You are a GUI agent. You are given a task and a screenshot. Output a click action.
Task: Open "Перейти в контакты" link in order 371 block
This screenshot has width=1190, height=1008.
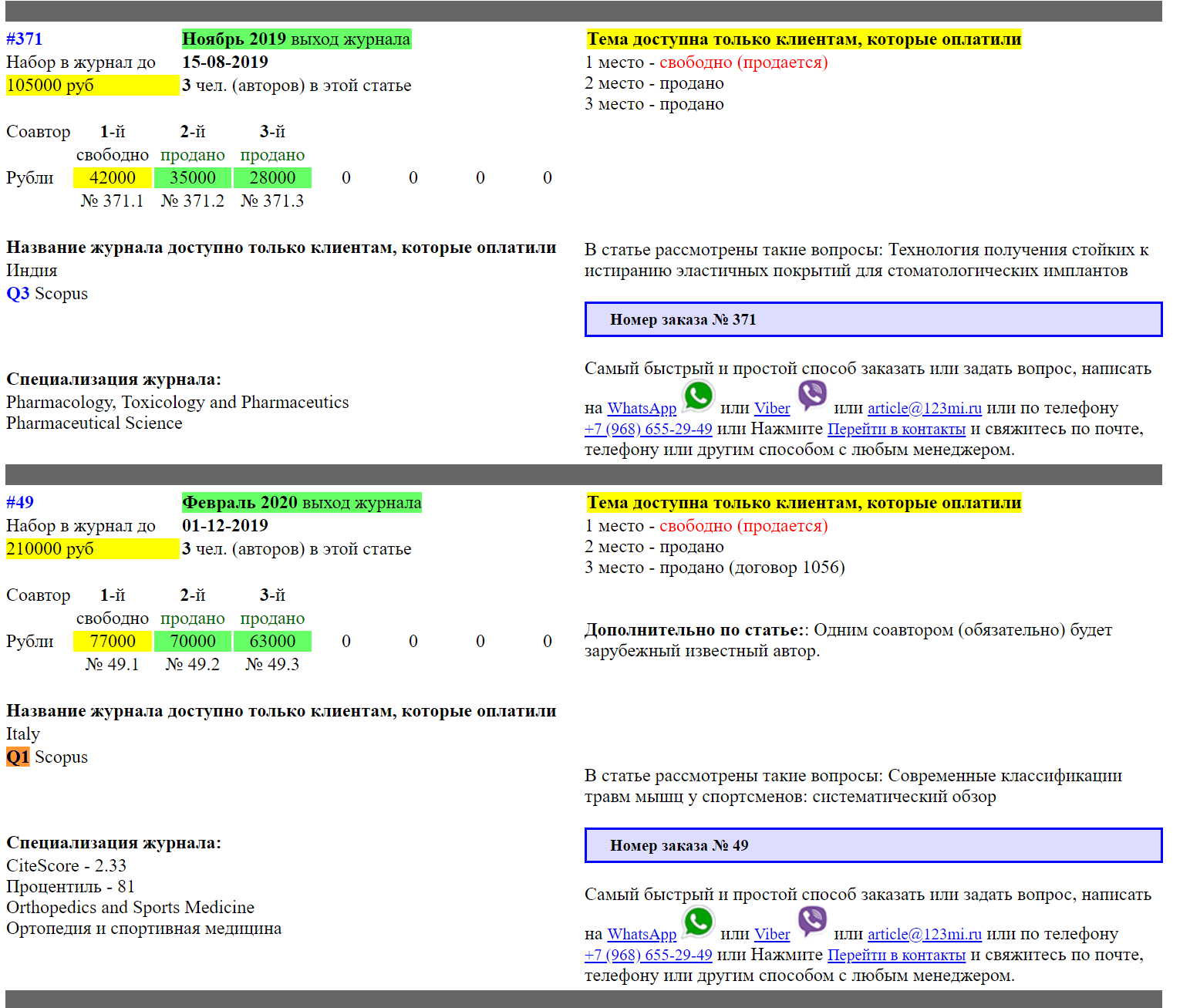point(896,430)
